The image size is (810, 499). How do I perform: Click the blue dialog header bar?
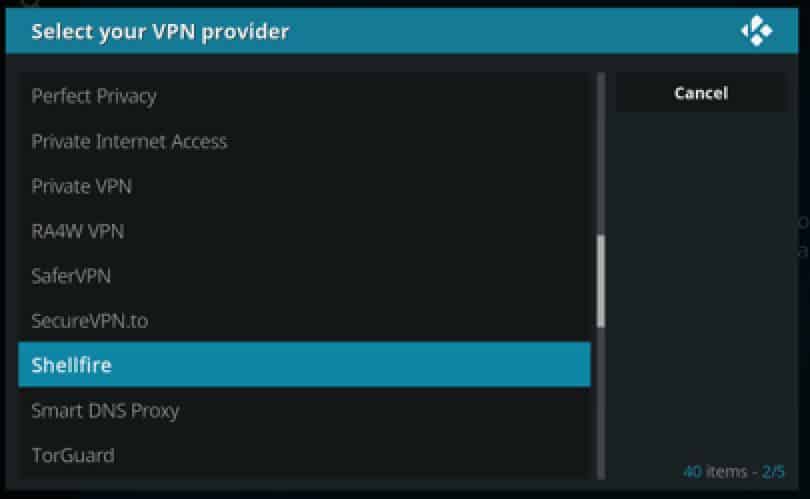click(x=402, y=31)
